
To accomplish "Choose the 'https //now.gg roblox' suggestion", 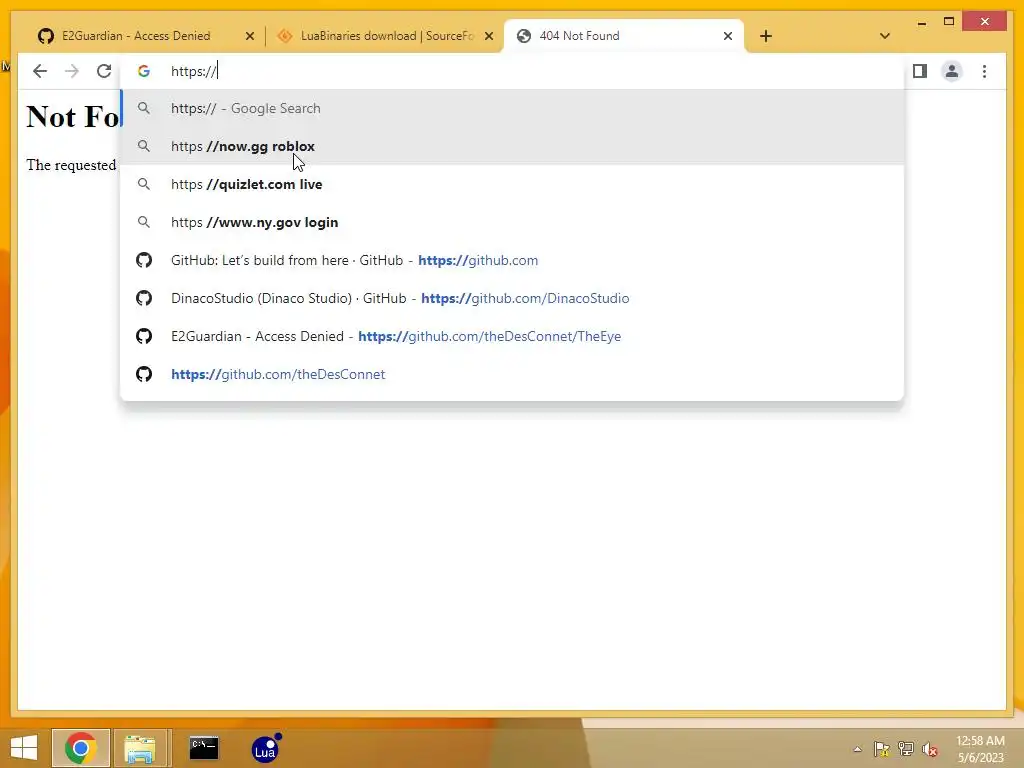I will 512,146.
